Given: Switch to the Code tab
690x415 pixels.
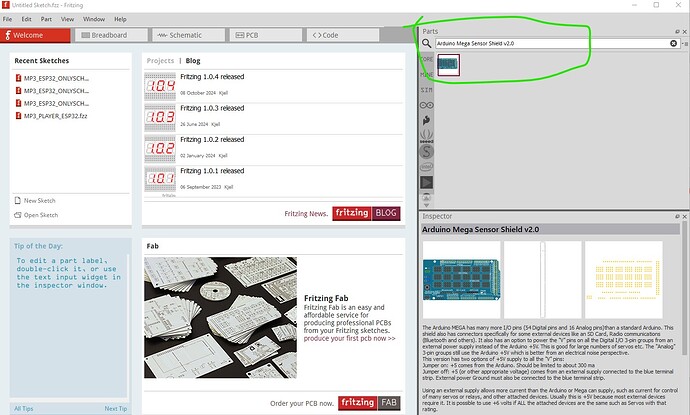Looking at the screenshot, I should 343,35.
